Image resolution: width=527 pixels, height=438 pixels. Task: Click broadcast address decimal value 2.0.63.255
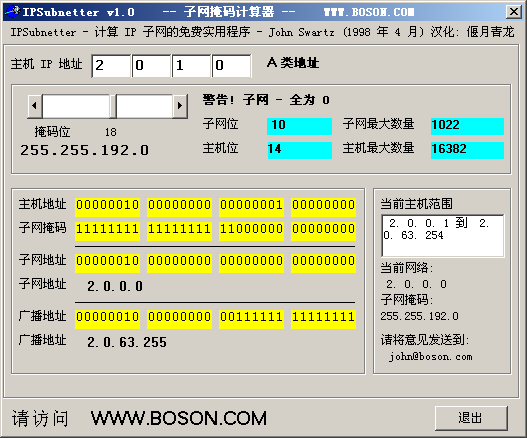click(x=127, y=342)
